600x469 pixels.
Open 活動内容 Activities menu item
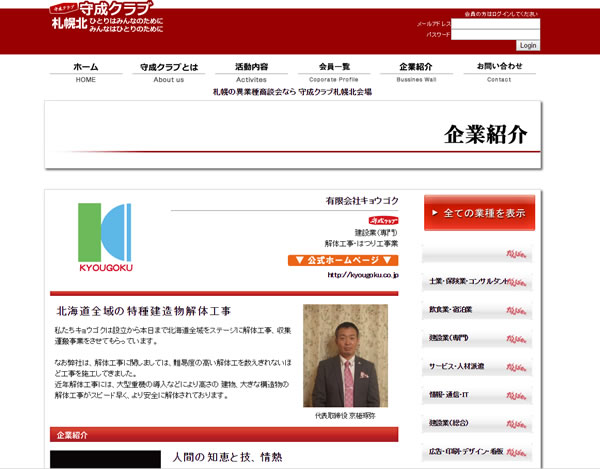tap(251, 72)
